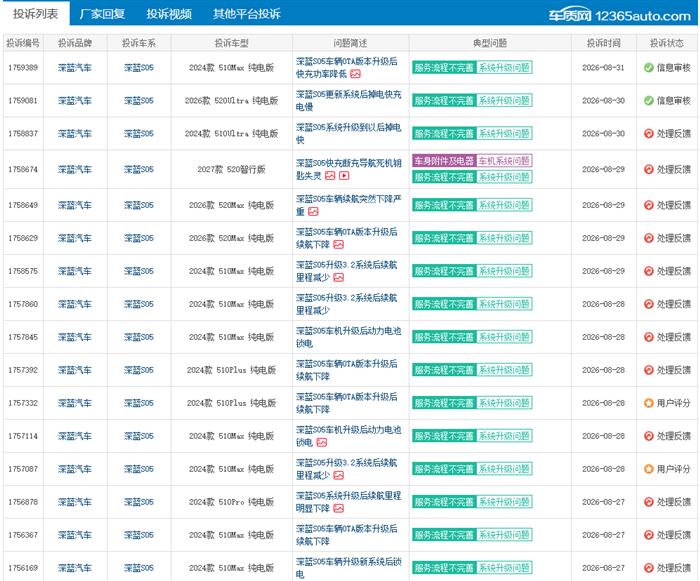Open complaint link 深蓝S05系统升级后续航里程明显下降
This screenshot has height=581, width=700.
point(349,502)
